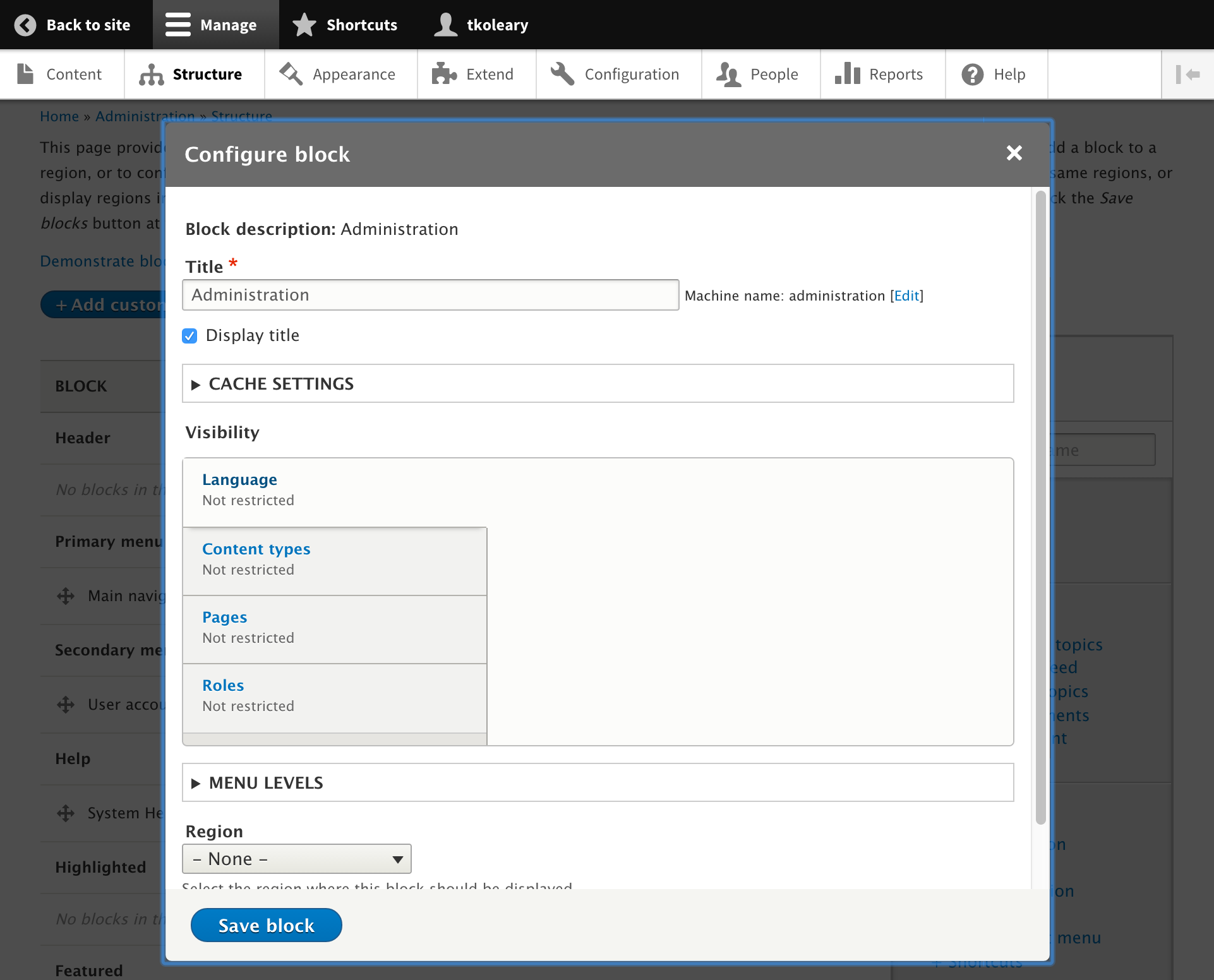This screenshot has height=980, width=1214.
Task: Open the Reports toolbar item
Action: coord(883,75)
